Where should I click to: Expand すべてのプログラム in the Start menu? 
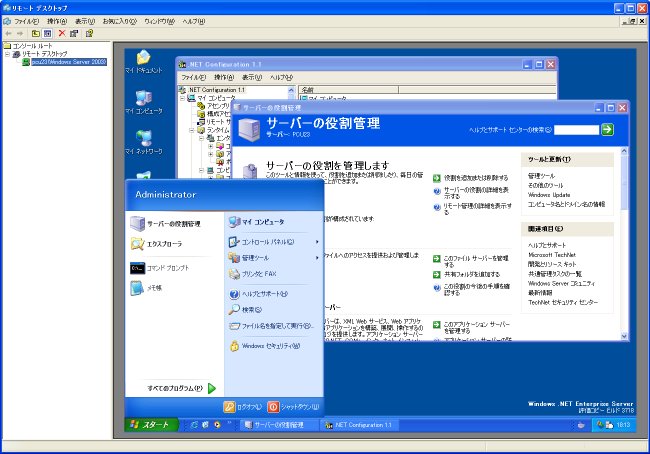[x=182, y=388]
